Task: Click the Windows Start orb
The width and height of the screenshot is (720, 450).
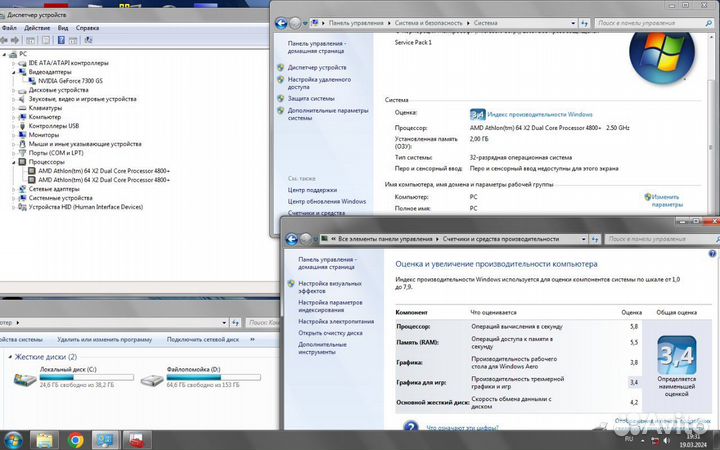Action: pos(14,438)
